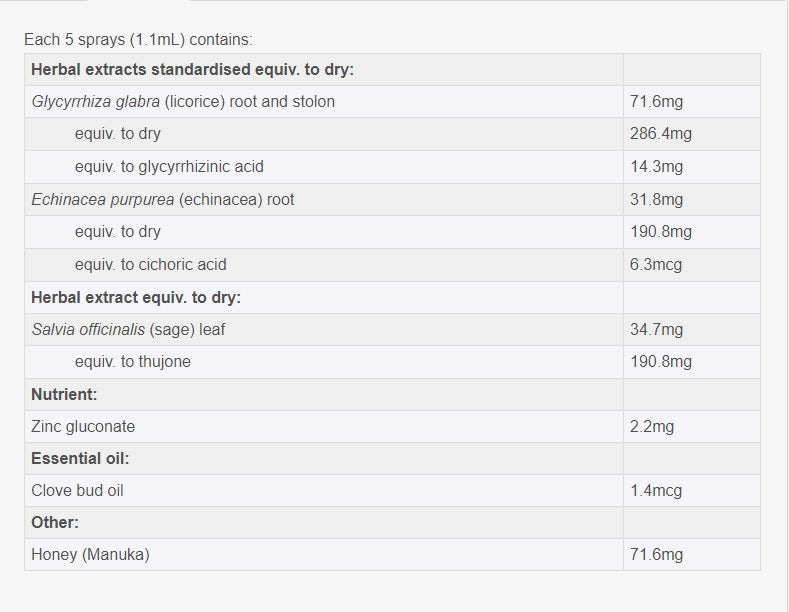Select the "Herbal extracts standardised equiv. to dry" header row

pos(193,70)
